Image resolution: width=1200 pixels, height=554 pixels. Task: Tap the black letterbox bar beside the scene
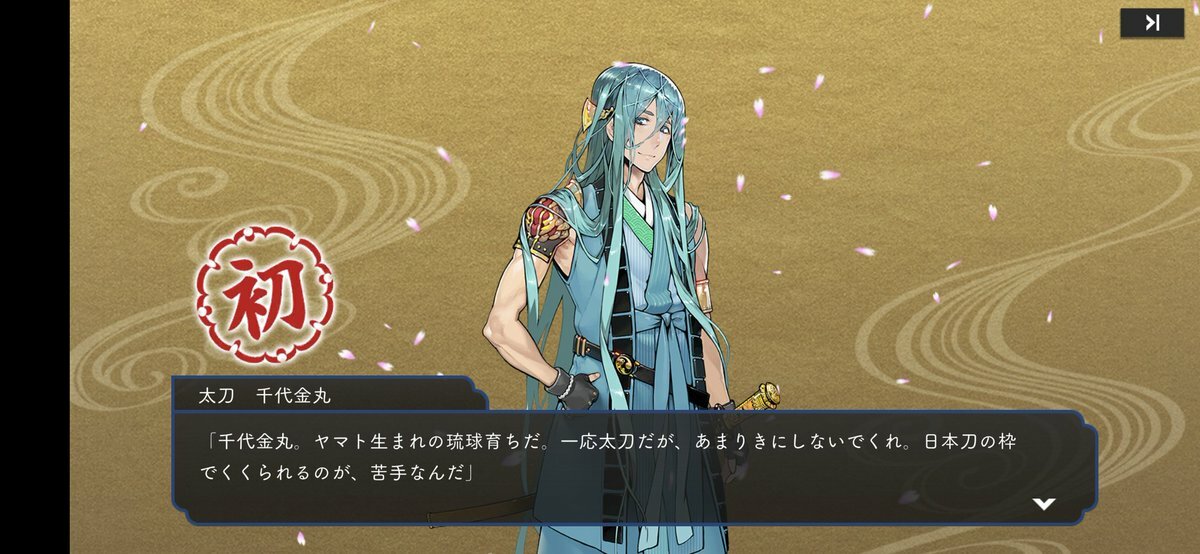coord(34,277)
